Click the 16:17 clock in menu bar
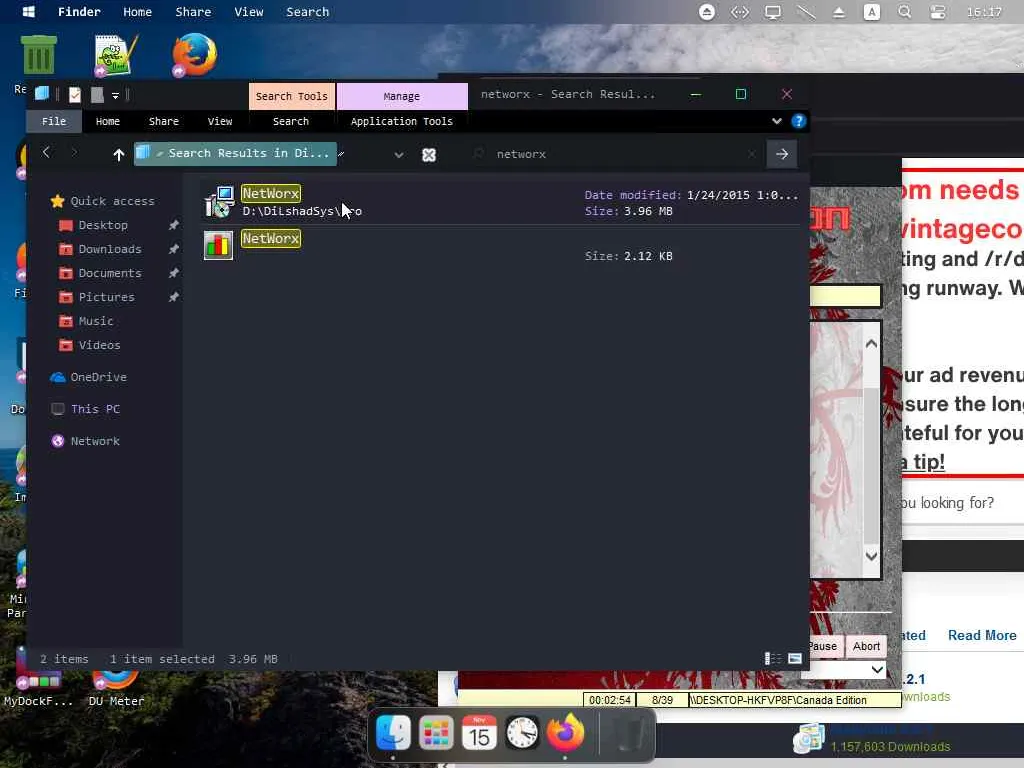Screen dimensions: 1024x768 pos(984,12)
